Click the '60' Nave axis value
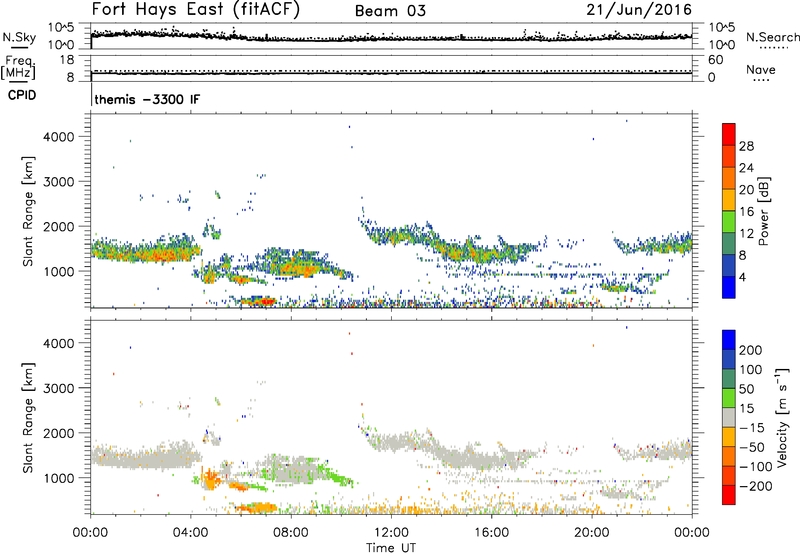800x554 pixels. pos(715,60)
